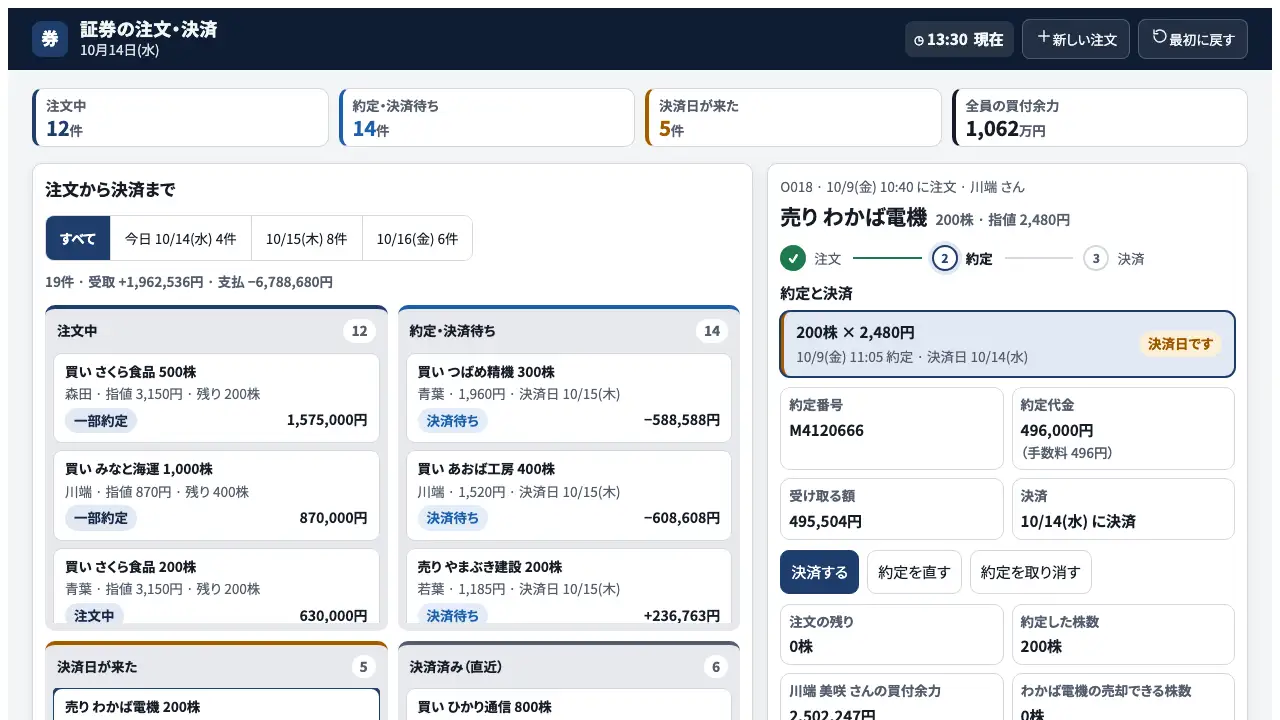Click the 決済する button

[x=819, y=572]
